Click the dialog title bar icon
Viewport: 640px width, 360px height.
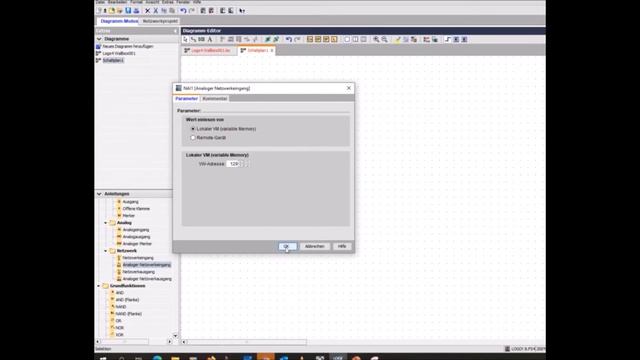tap(178, 88)
